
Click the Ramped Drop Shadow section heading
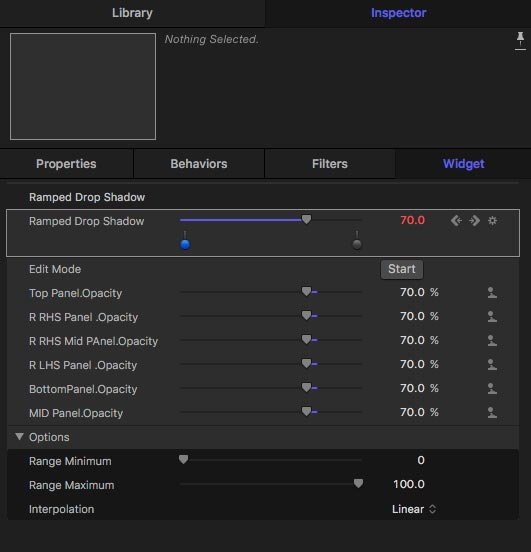[87, 197]
